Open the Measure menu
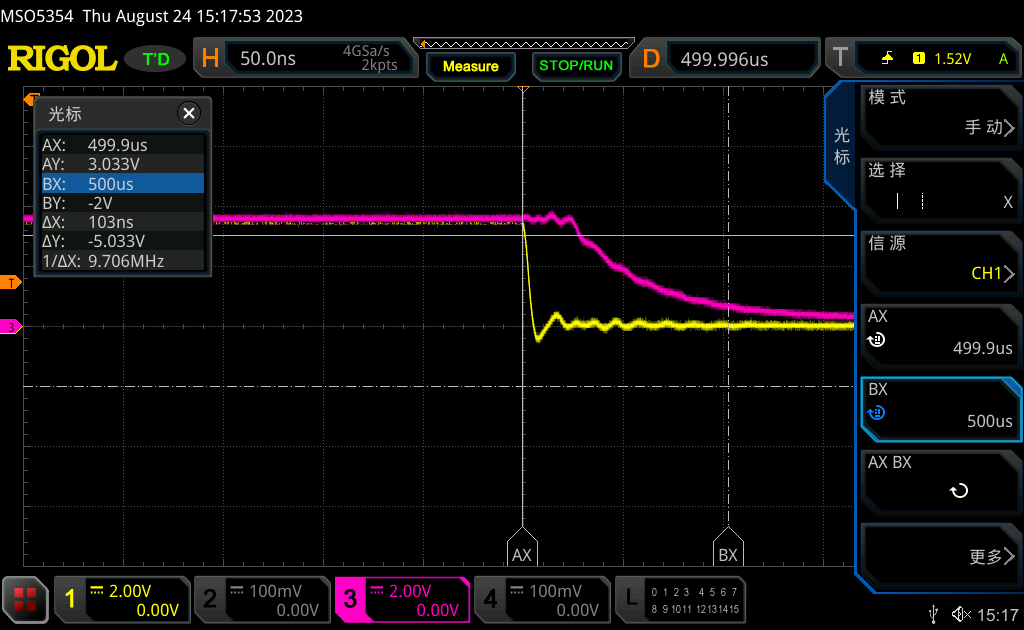The height and width of the screenshot is (630, 1024). 470,65
